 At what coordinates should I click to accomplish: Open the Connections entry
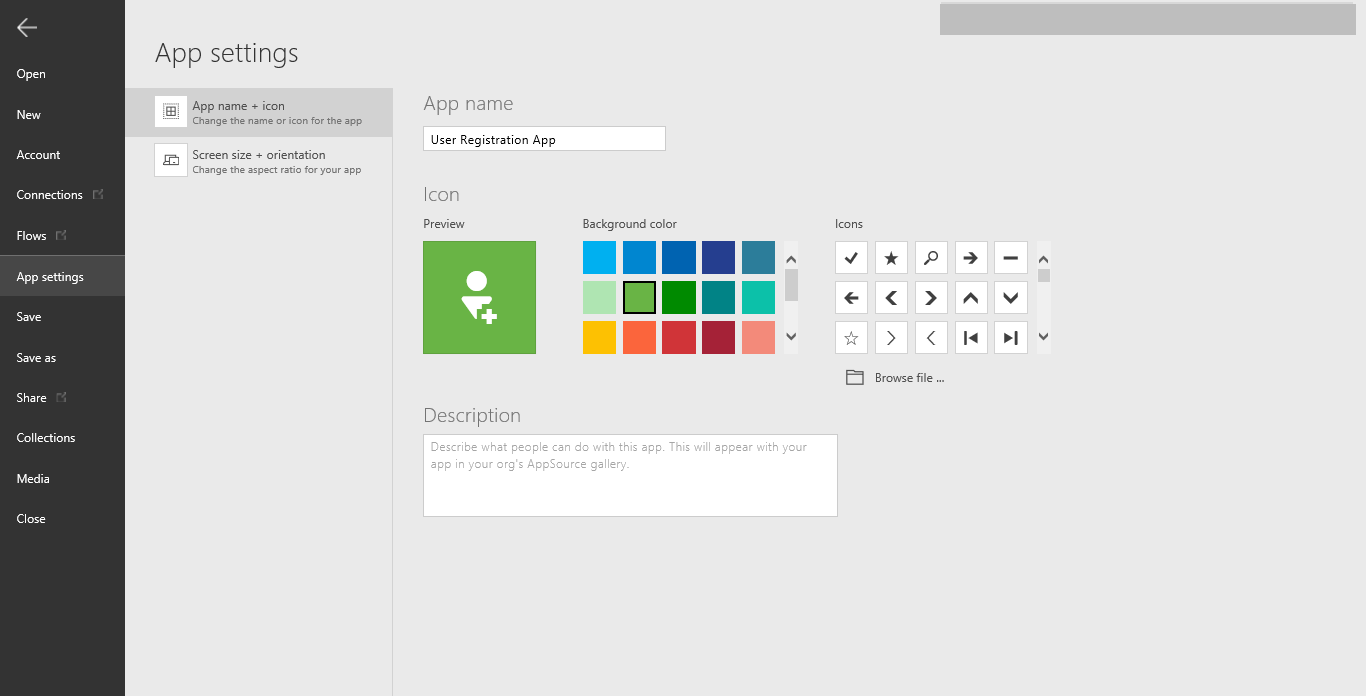tap(62, 195)
